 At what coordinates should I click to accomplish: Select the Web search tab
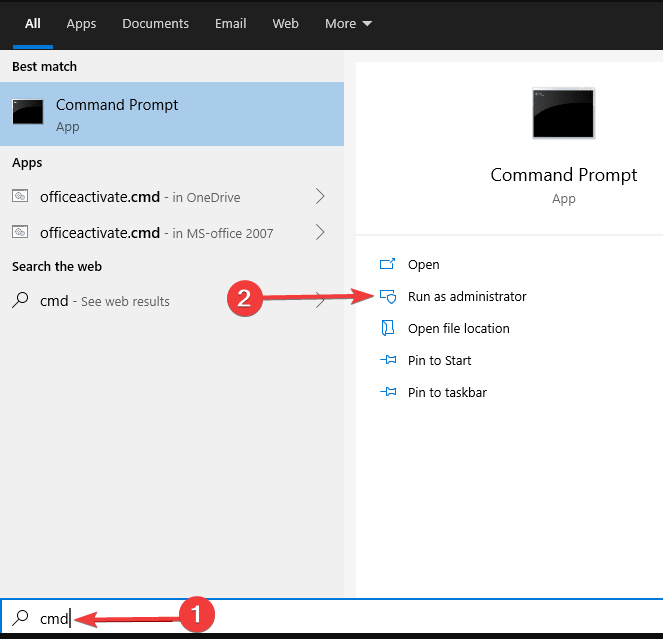[x=285, y=24]
